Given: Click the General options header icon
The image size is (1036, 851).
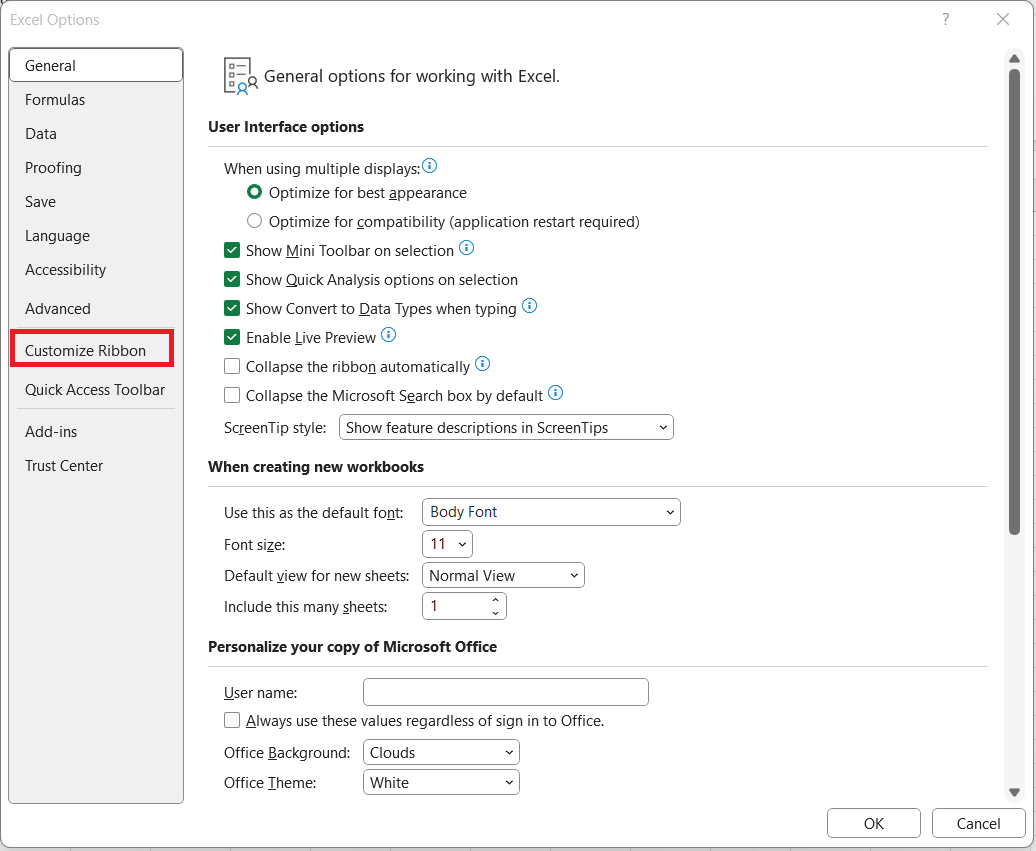Looking at the screenshot, I should coord(240,76).
